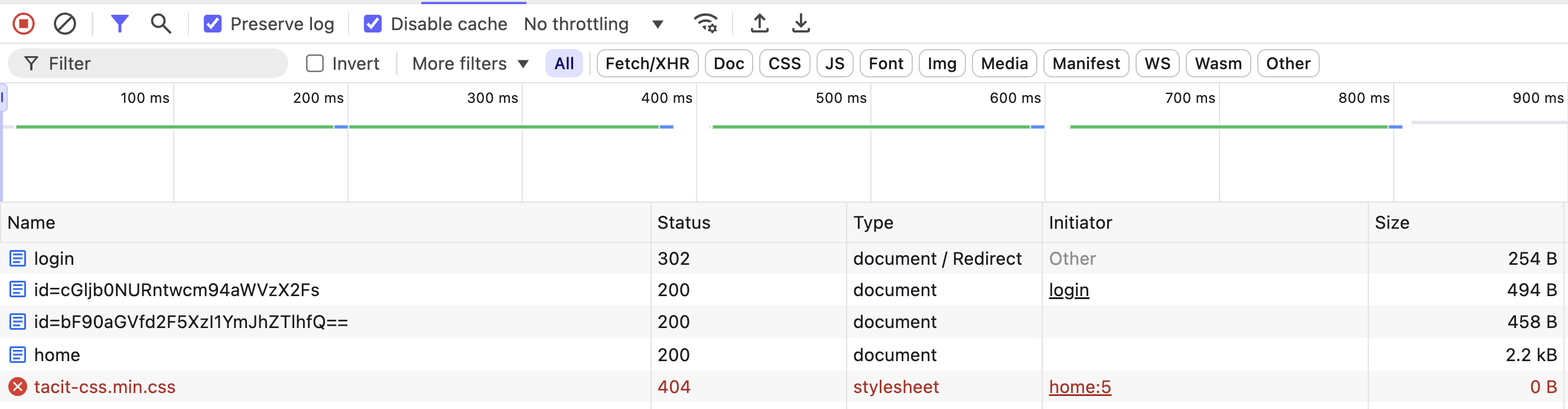Select request id=cGljb0NURntwcm94aWVzX2Fs
The image size is (1568, 409).
pos(782,290)
